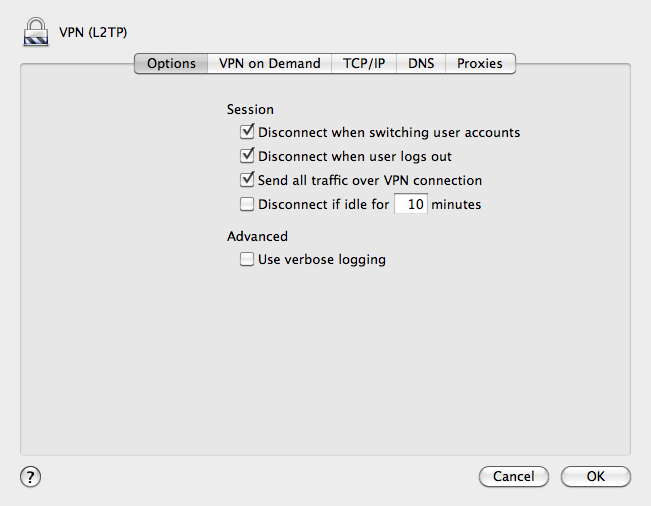Enable Disconnect if idle checkbox
This screenshot has width=651, height=506.
(x=247, y=204)
